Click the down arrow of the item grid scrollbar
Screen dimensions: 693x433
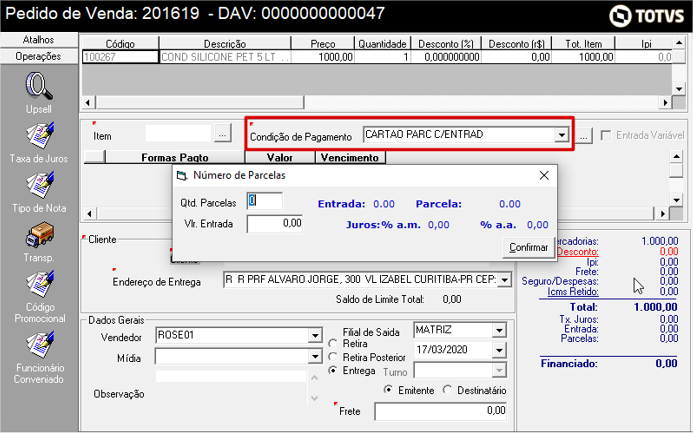[679, 89]
